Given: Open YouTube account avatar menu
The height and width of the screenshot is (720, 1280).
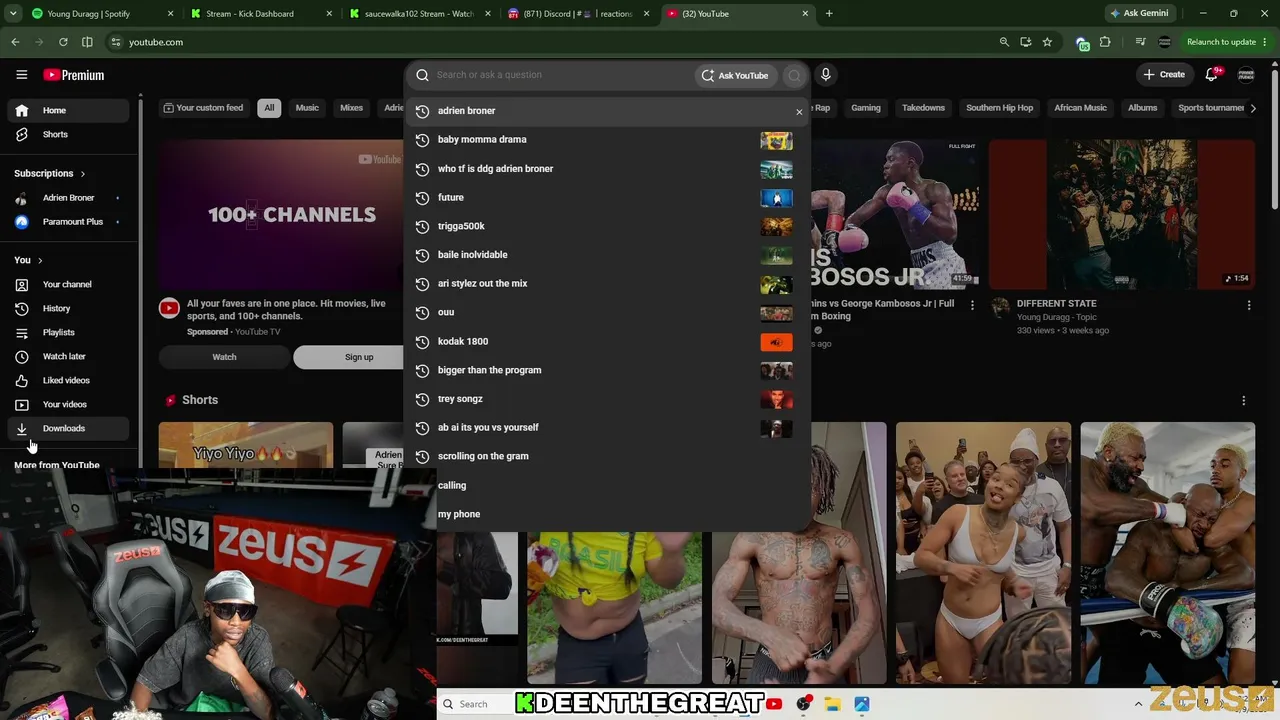Looking at the screenshot, I should 1246,75.
